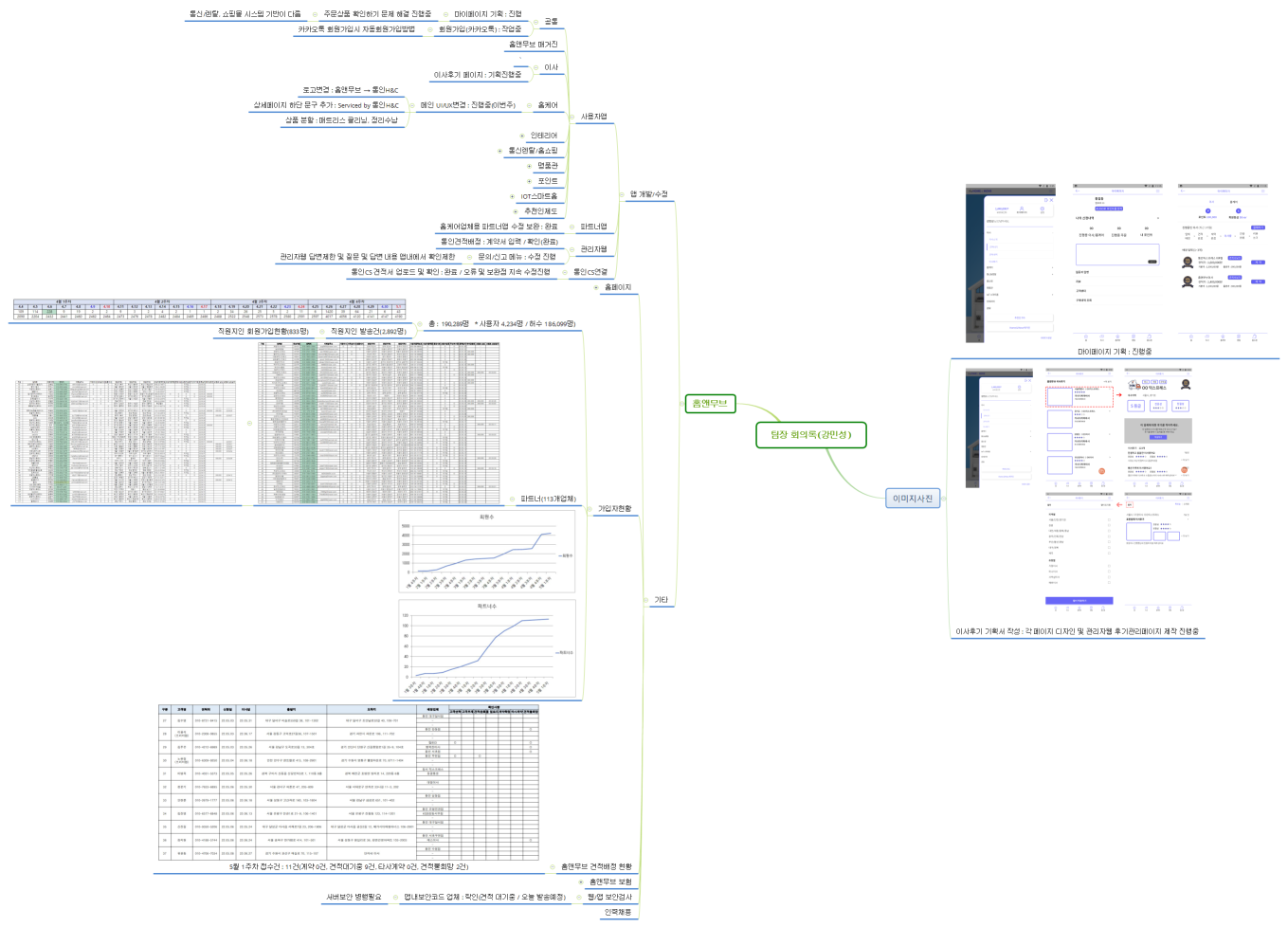This screenshot has height=927, width=1288.
Task: Select the central 팀장 회의록(강민성) topic
Action: coord(811,435)
